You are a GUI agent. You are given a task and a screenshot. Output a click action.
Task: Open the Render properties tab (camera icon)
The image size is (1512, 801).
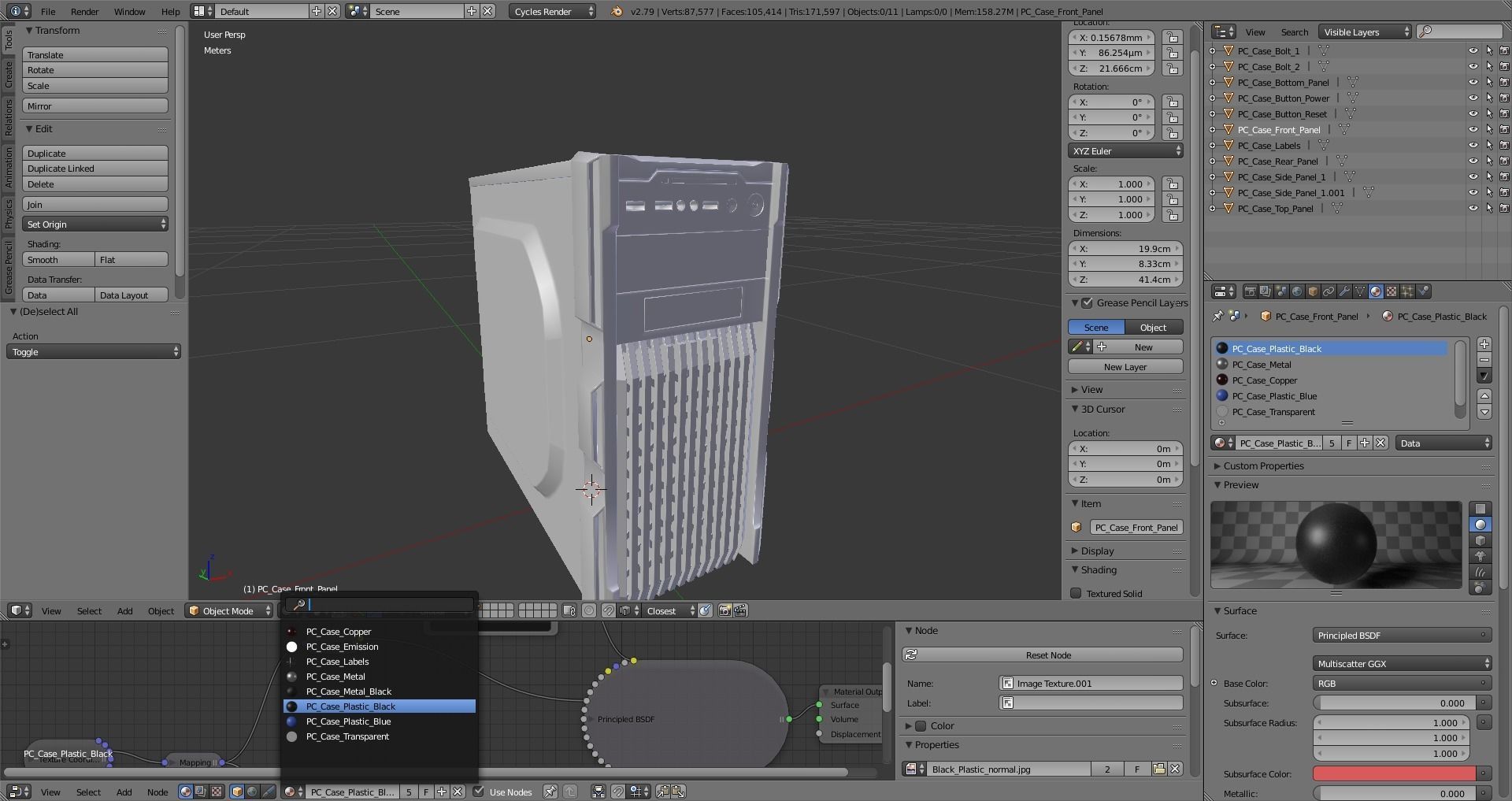click(x=1250, y=291)
